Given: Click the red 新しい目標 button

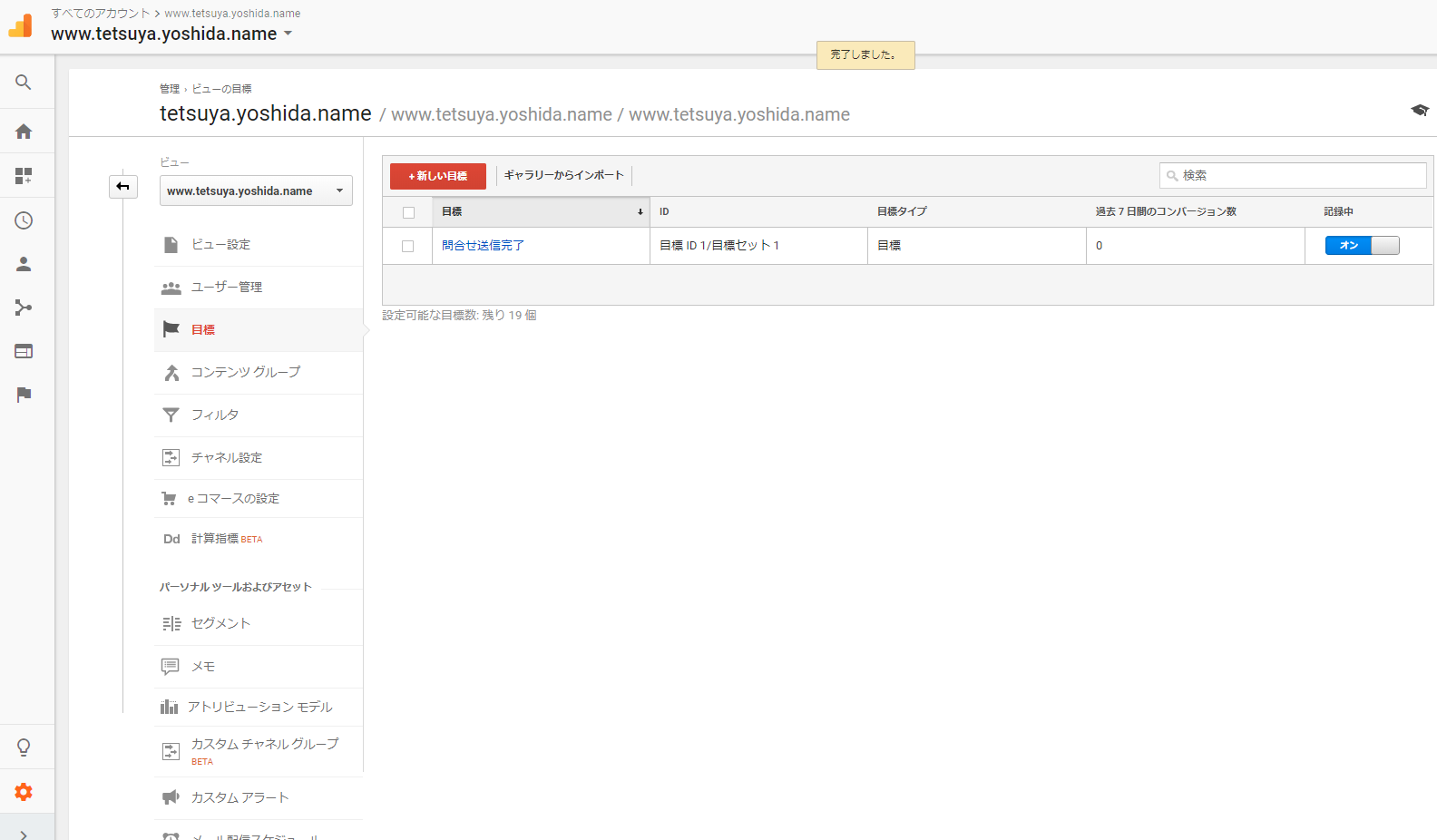Looking at the screenshot, I should click(438, 176).
